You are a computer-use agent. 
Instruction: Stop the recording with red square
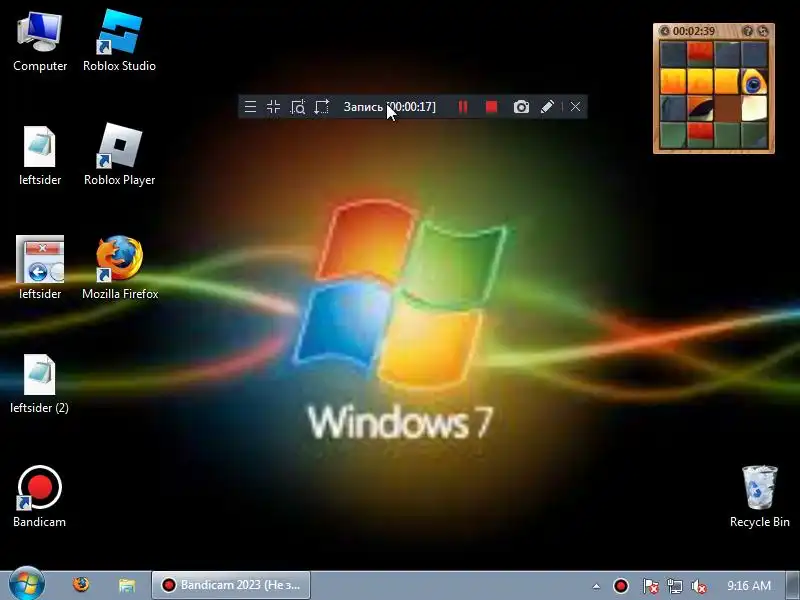(x=491, y=107)
